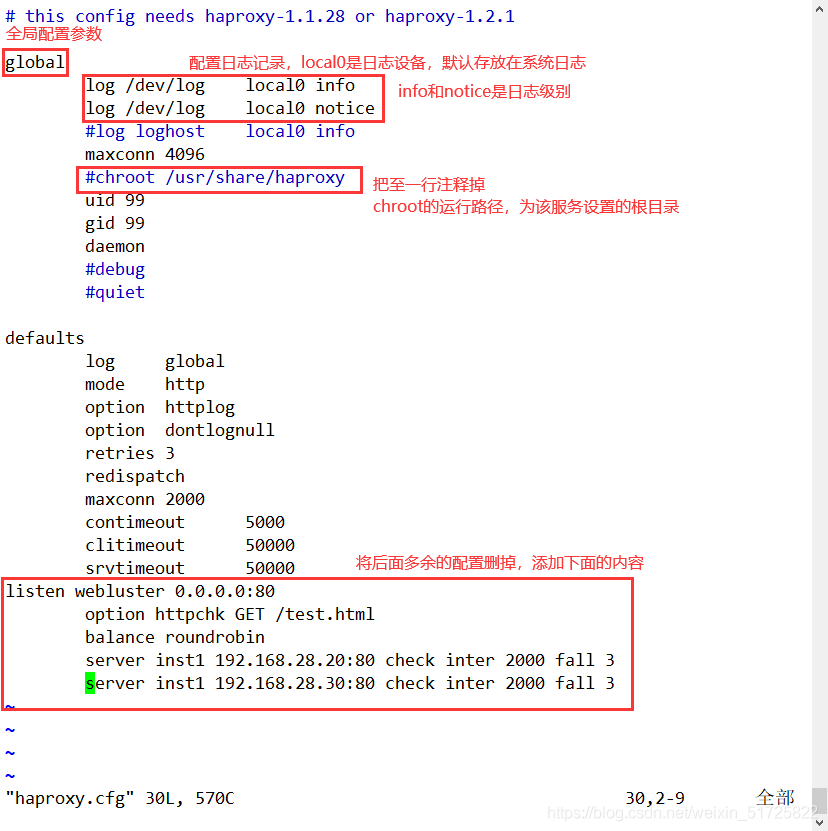Click the word 'global' section header
Screen dimensions: 828x831
(x=35, y=63)
